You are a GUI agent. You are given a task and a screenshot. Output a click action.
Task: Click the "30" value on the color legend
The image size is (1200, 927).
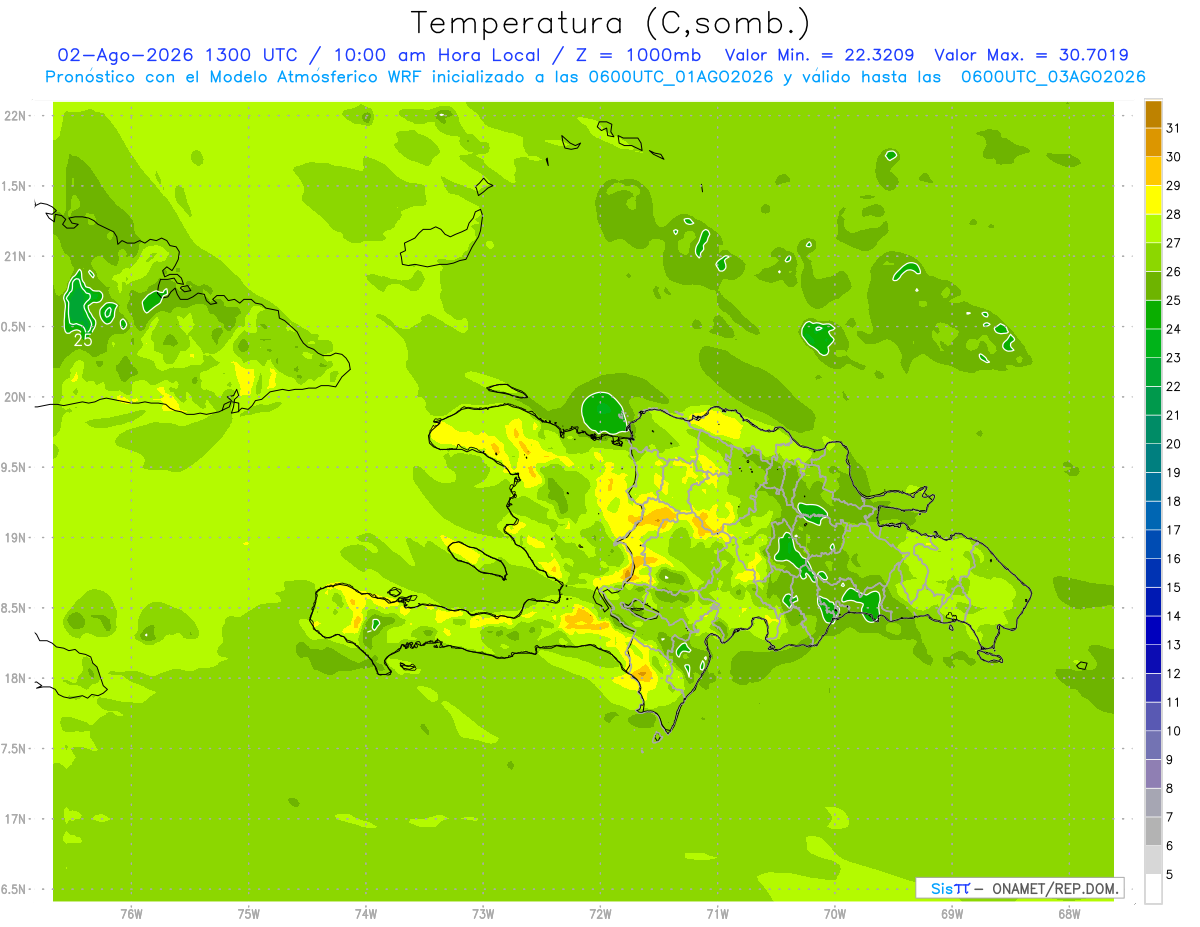click(1173, 156)
